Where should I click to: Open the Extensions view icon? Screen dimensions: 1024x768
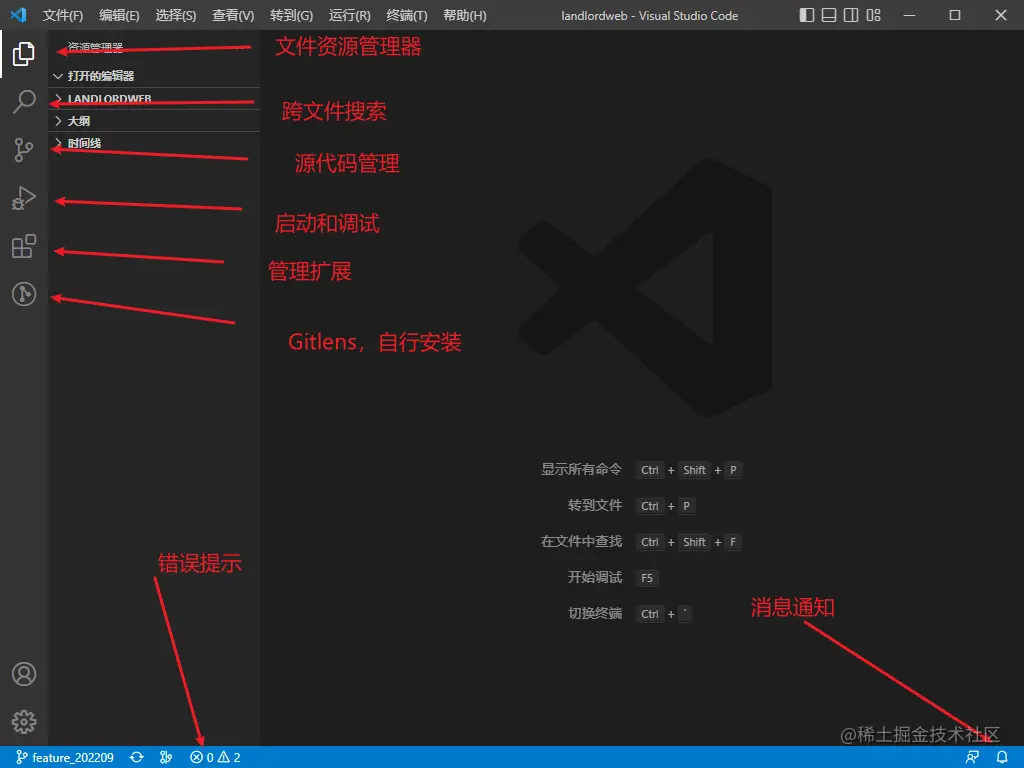(x=24, y=246)
